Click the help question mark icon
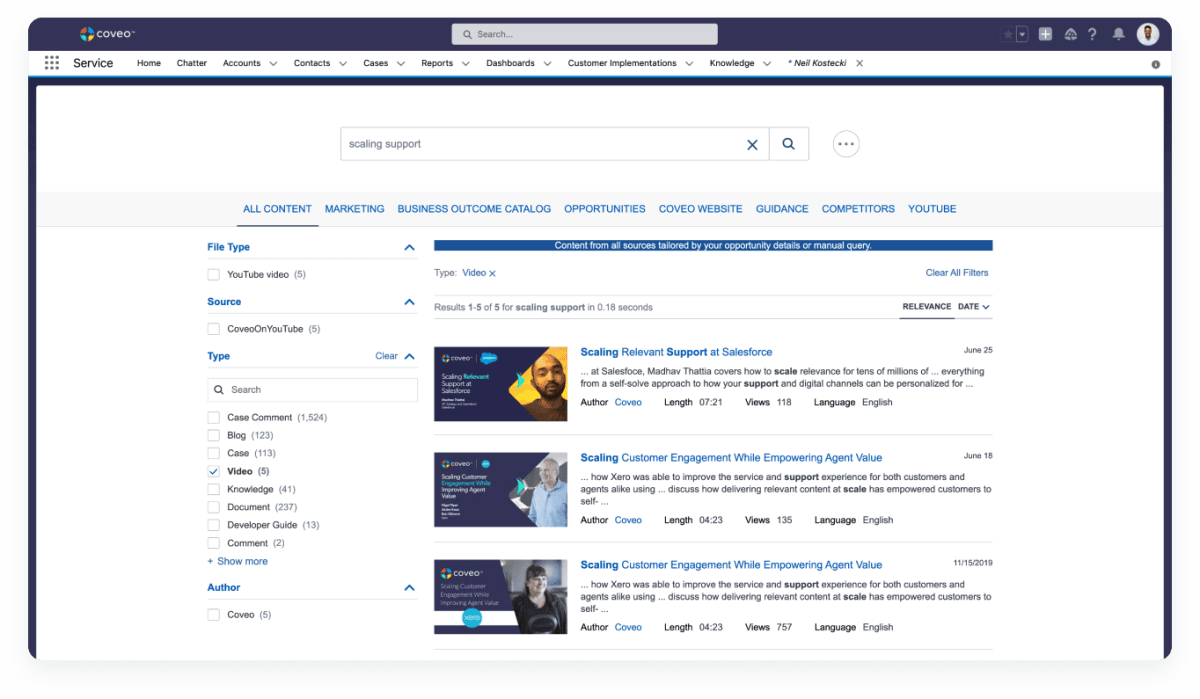Image resolution: width=1200 pixels, height=699 pixels. click(1094, 34)
